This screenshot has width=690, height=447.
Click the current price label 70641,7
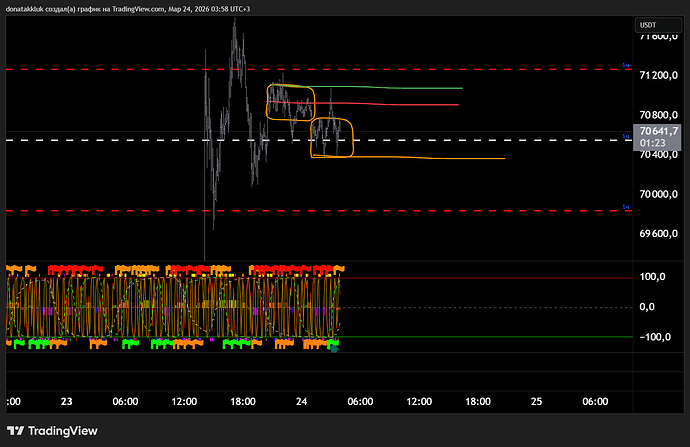pos(659,131)
